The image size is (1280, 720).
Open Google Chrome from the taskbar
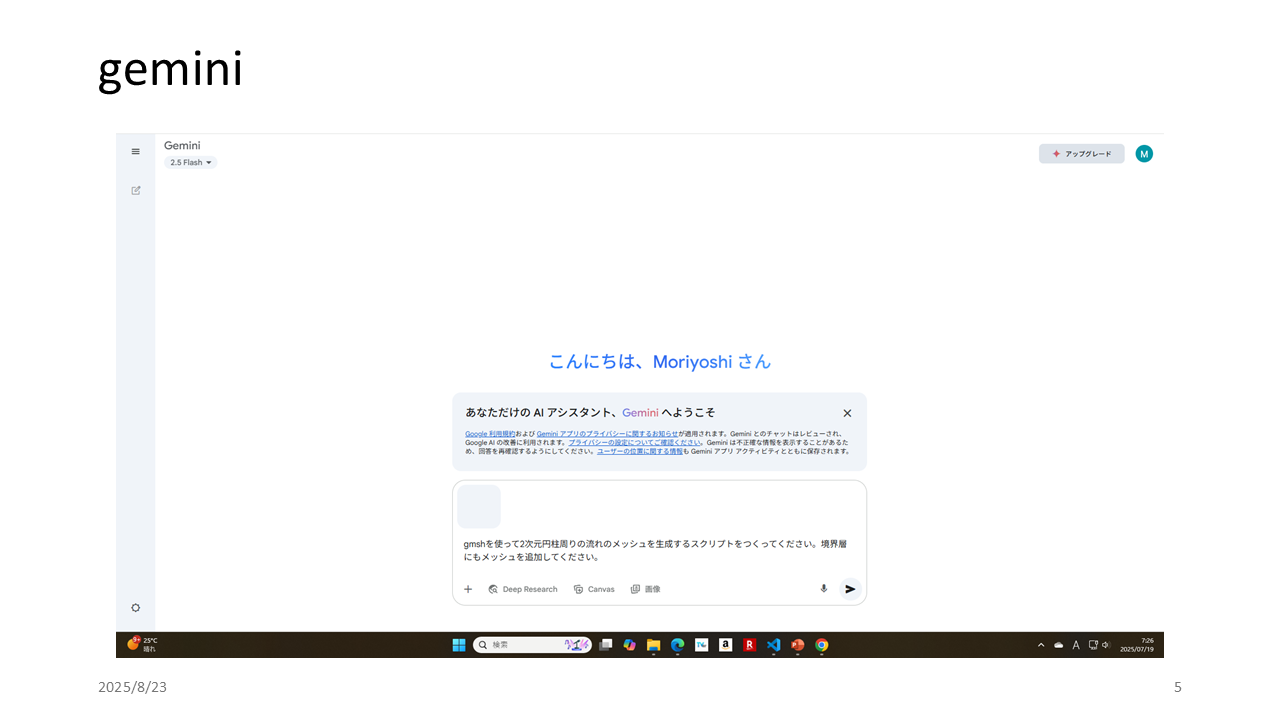(821, 645)
